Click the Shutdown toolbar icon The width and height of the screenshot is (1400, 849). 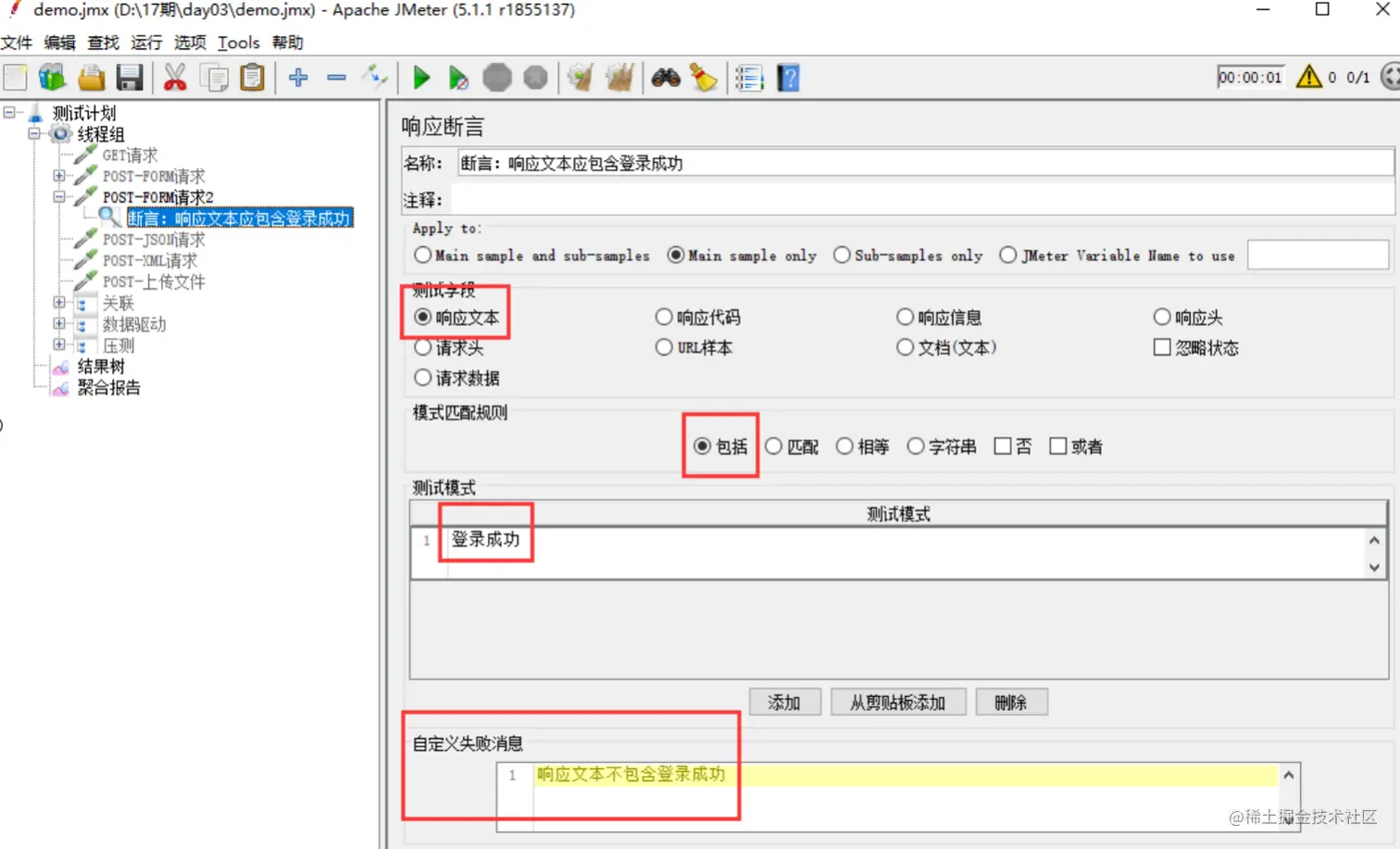(x=535, y=78)
